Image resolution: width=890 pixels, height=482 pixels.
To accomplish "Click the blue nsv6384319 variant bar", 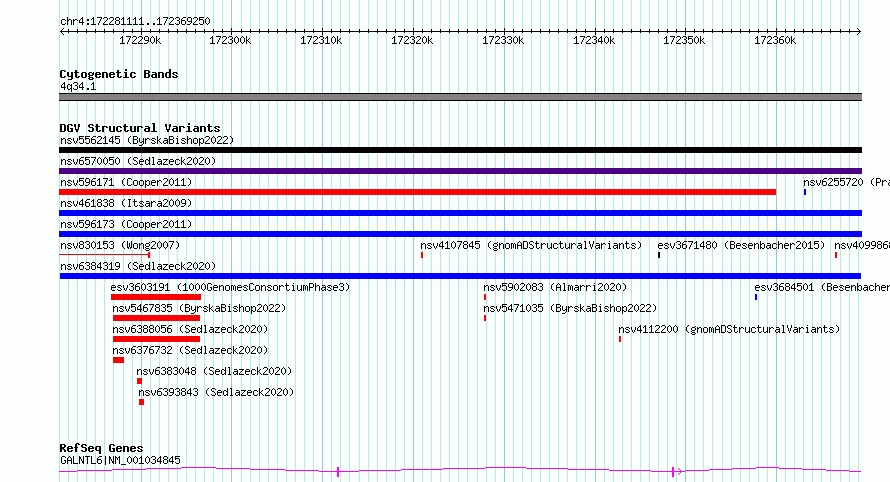I will coord(460,276).
